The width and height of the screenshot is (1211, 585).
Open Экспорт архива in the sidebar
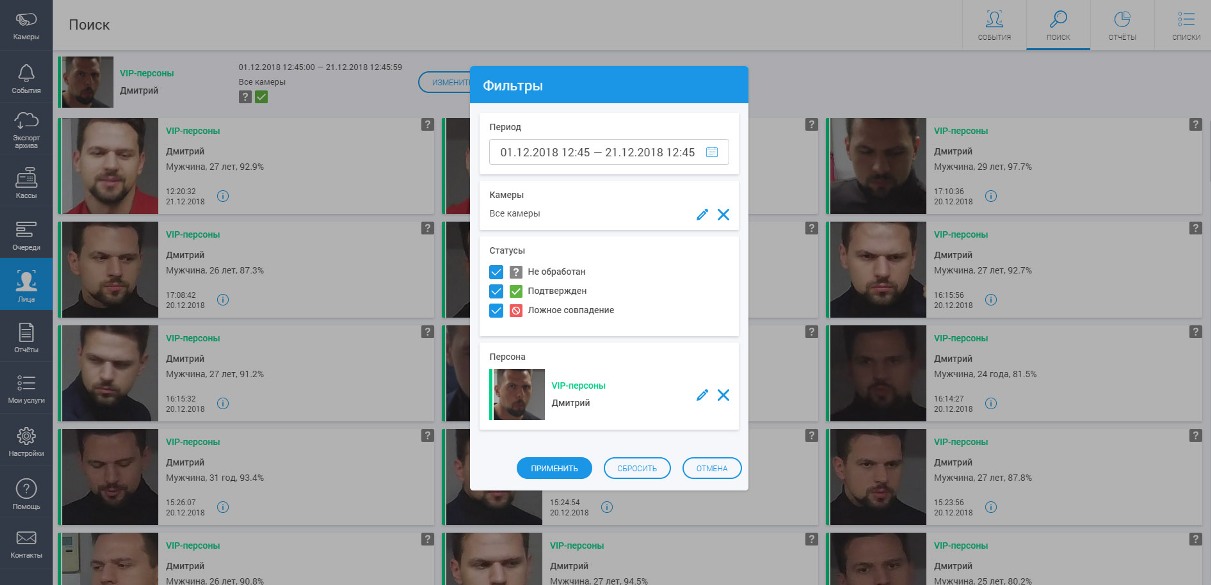[26, 129]
